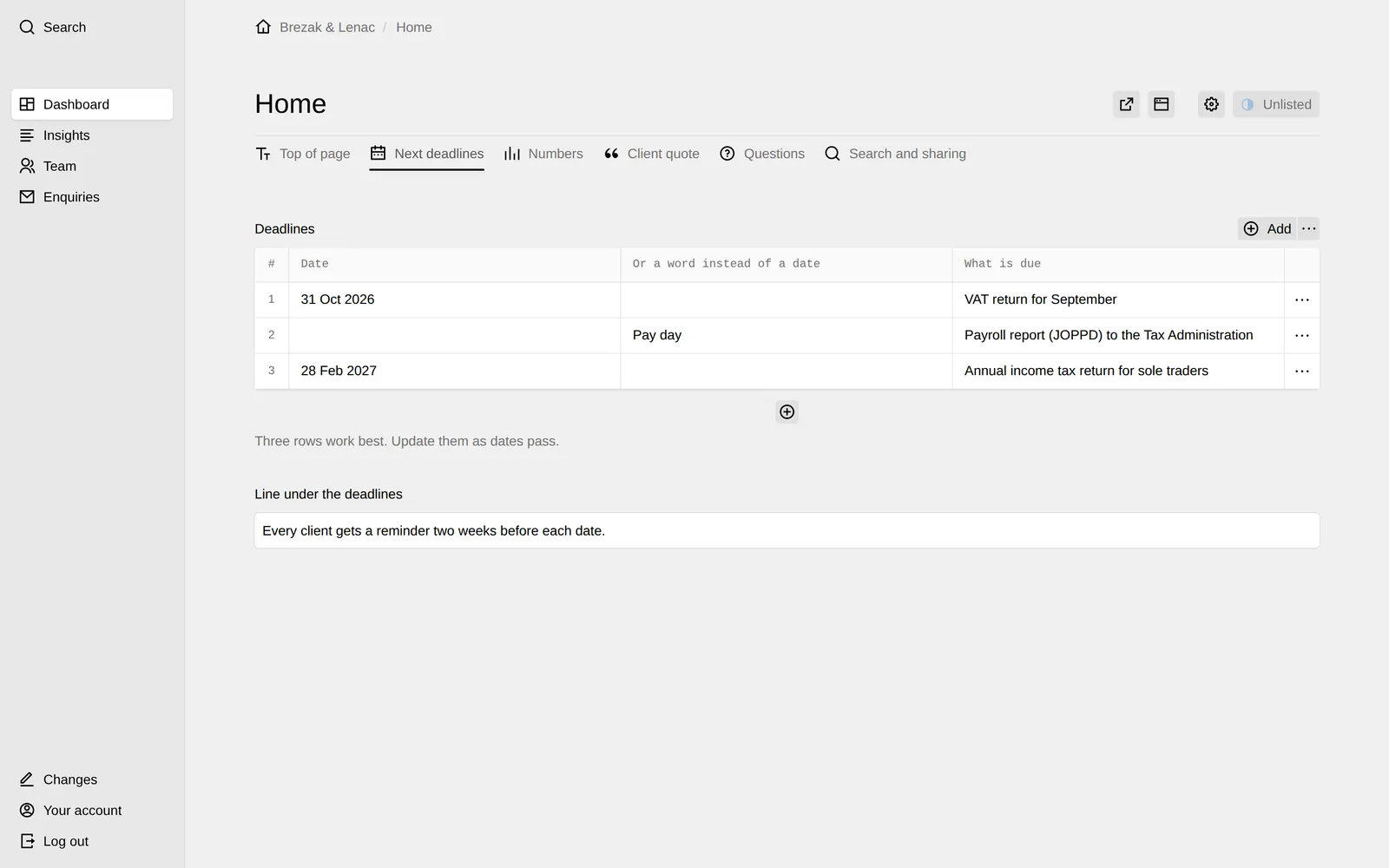
Task: Open the Questions tab
Action: click(762, 154)
